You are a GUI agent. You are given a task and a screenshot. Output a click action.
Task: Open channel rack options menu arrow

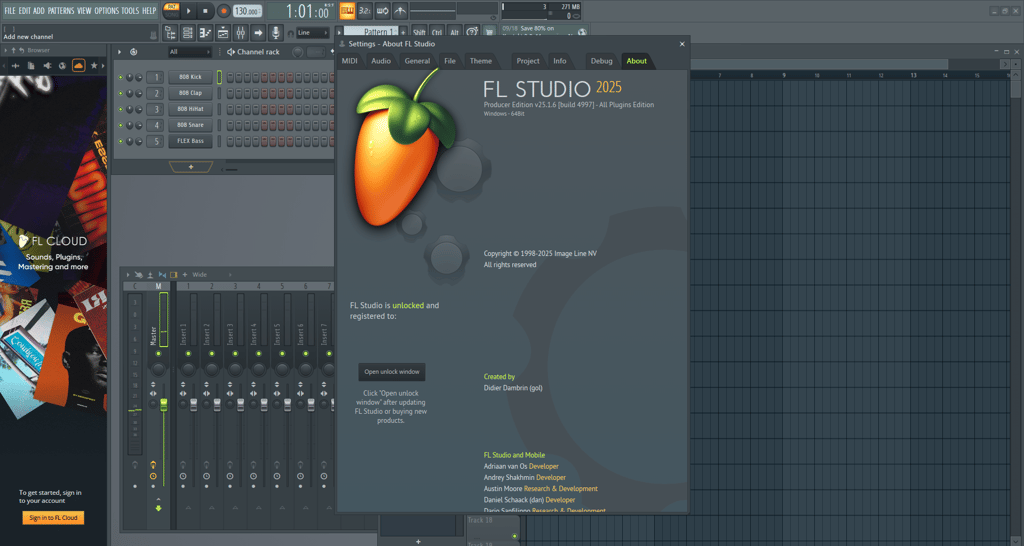(120, 52)
